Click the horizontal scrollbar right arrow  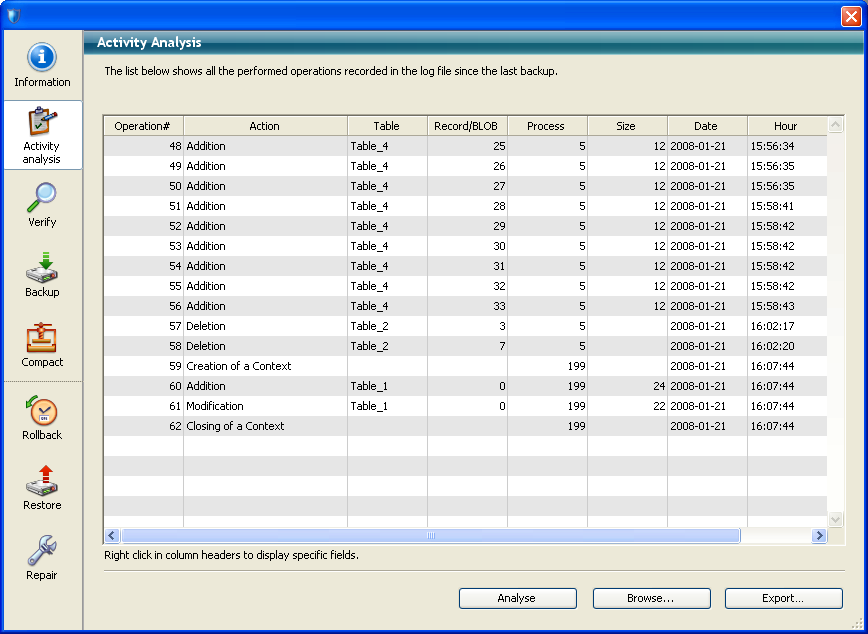coord(819,536)
